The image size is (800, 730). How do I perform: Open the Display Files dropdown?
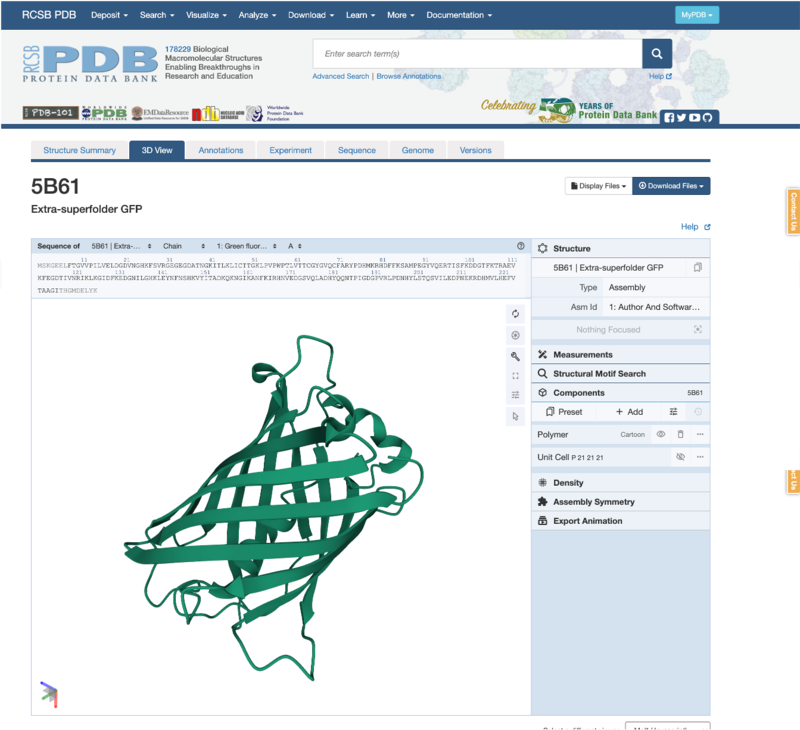click(598, 186)
